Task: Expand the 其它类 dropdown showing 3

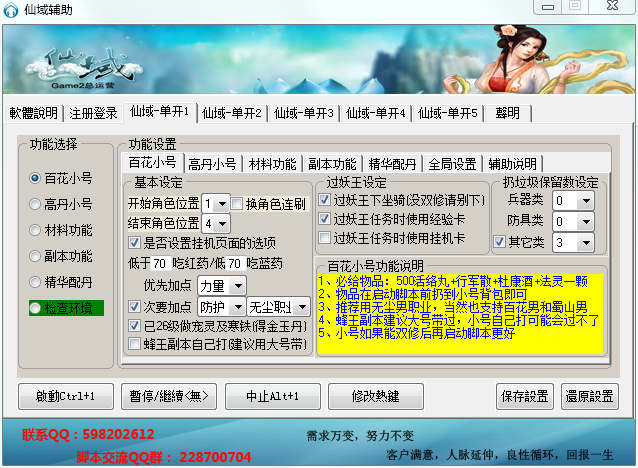Action: (x=572, y=243)
